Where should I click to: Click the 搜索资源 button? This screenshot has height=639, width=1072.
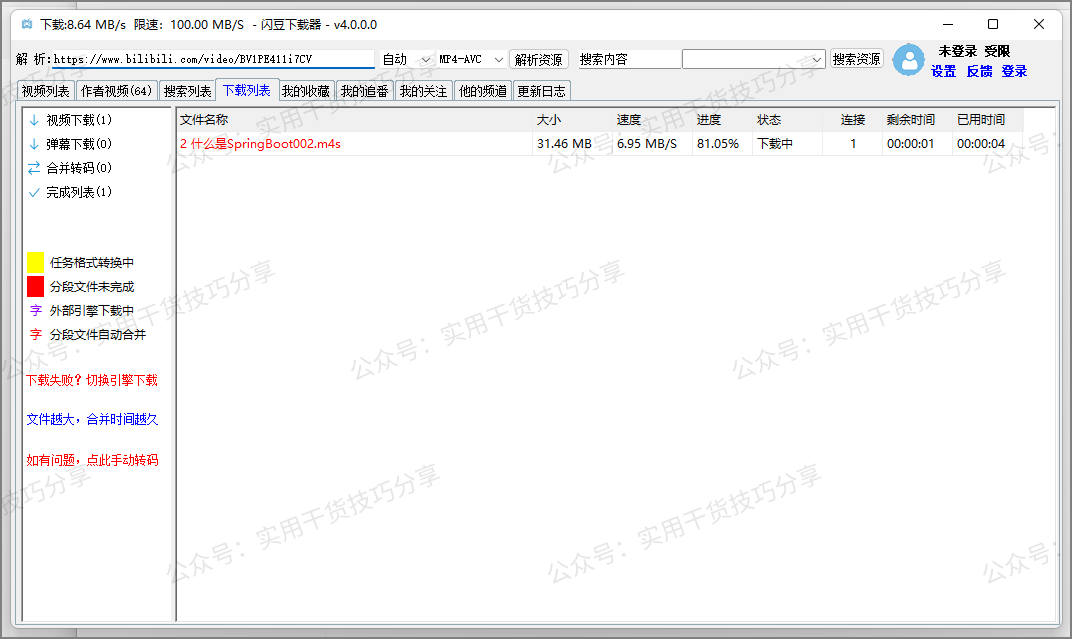coord(856,59)
